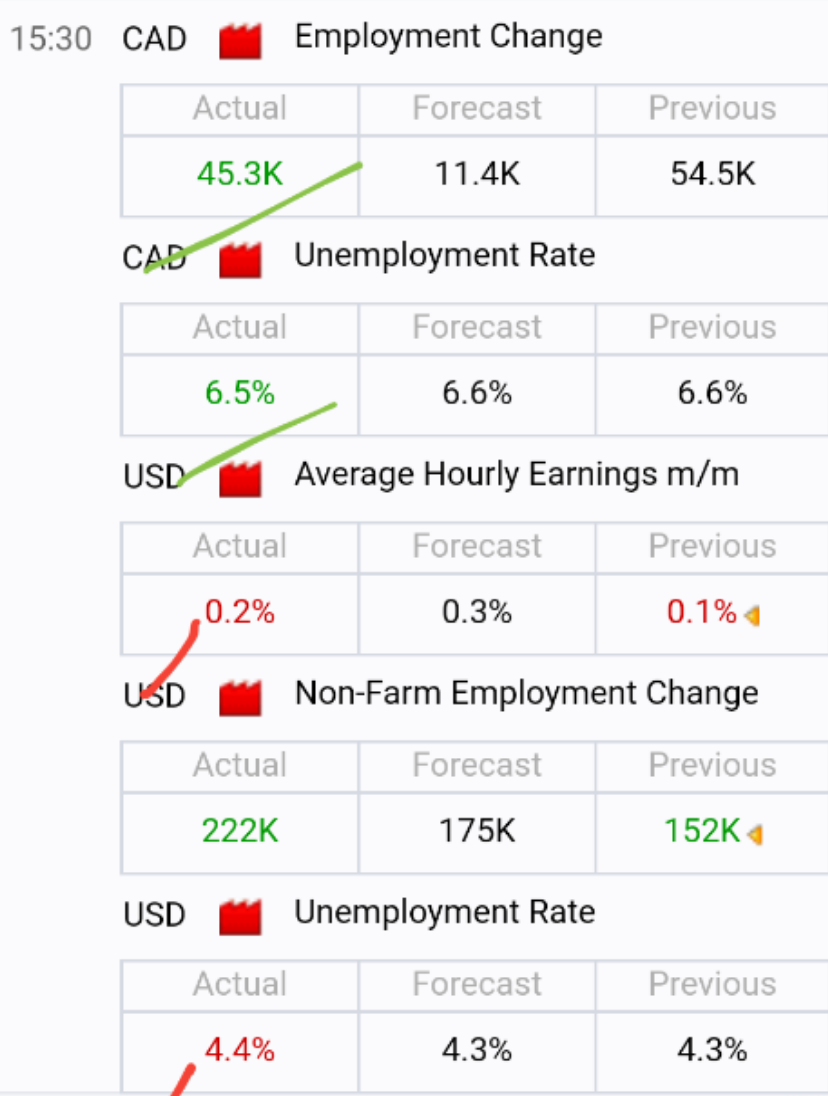Click the 175K forecast value
The height and width of the screenshot is (1096, 828).
(477, 831)
